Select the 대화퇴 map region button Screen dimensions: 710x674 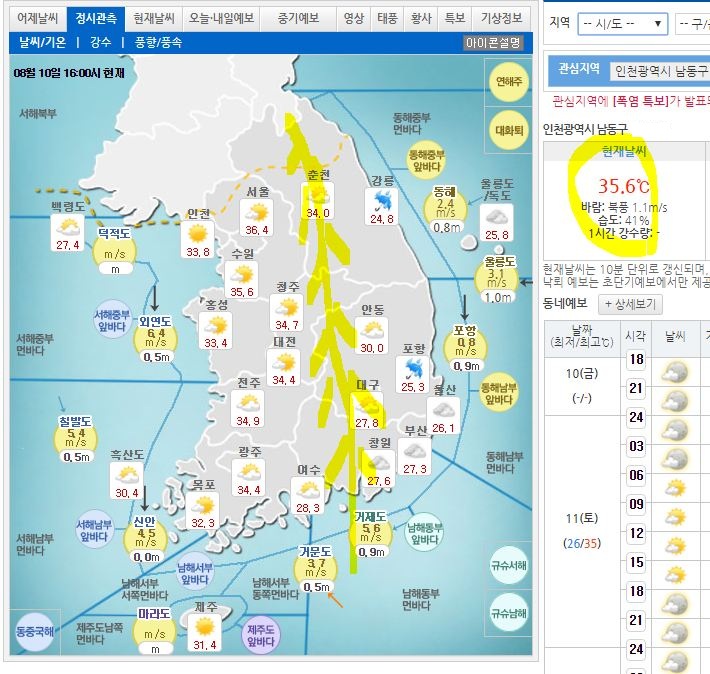(x=509, y=130)
